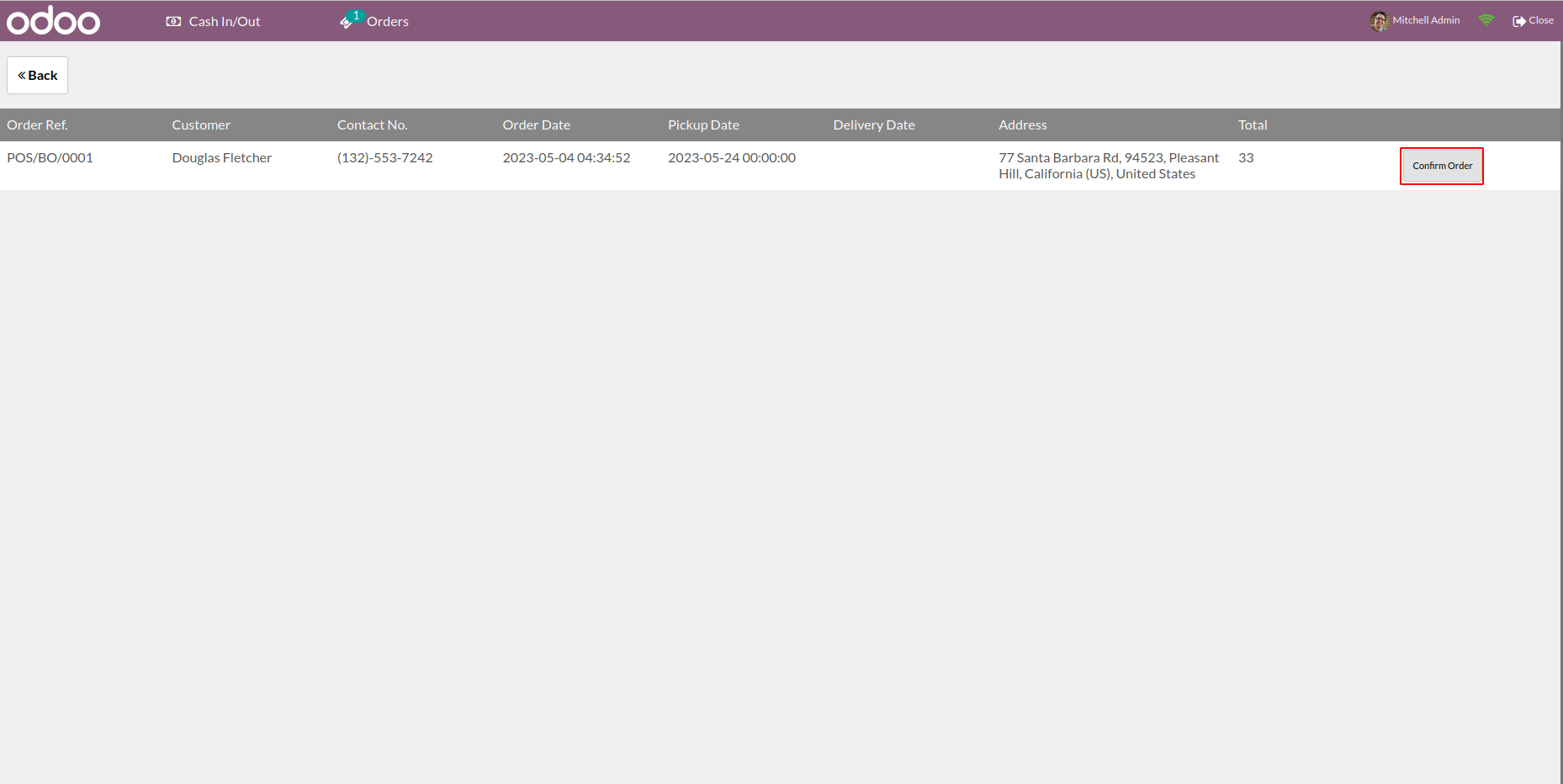The height and width of the screenshot is (784, 1563).
Task: Open Cash In/Out
Action: click(x=213, y=21)
